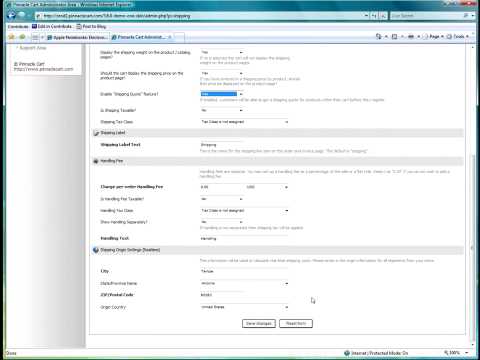Click the Support Area sidebar link
480x360 pixels.
coord(33,48)
